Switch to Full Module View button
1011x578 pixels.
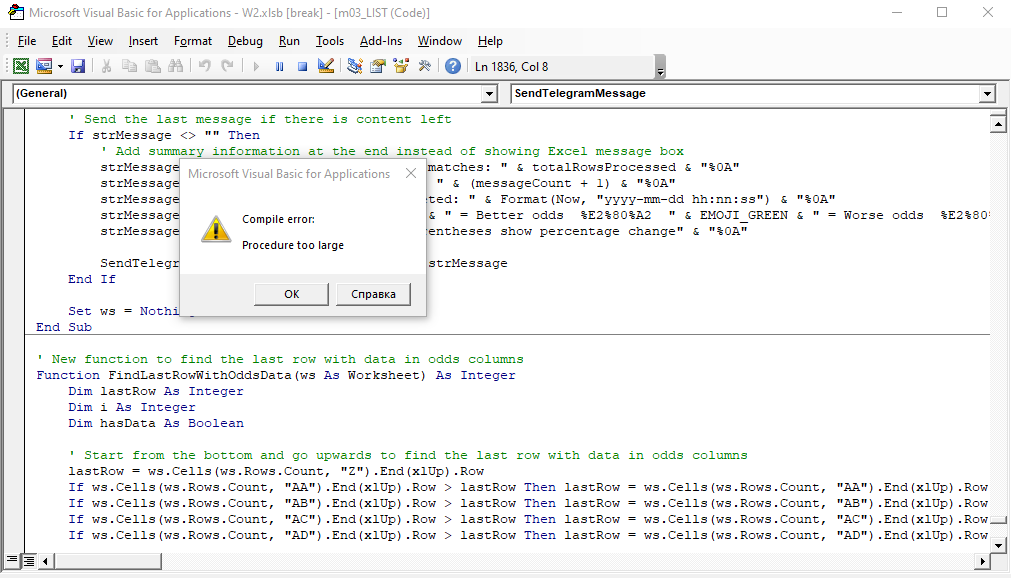click(x=29, y=560)
